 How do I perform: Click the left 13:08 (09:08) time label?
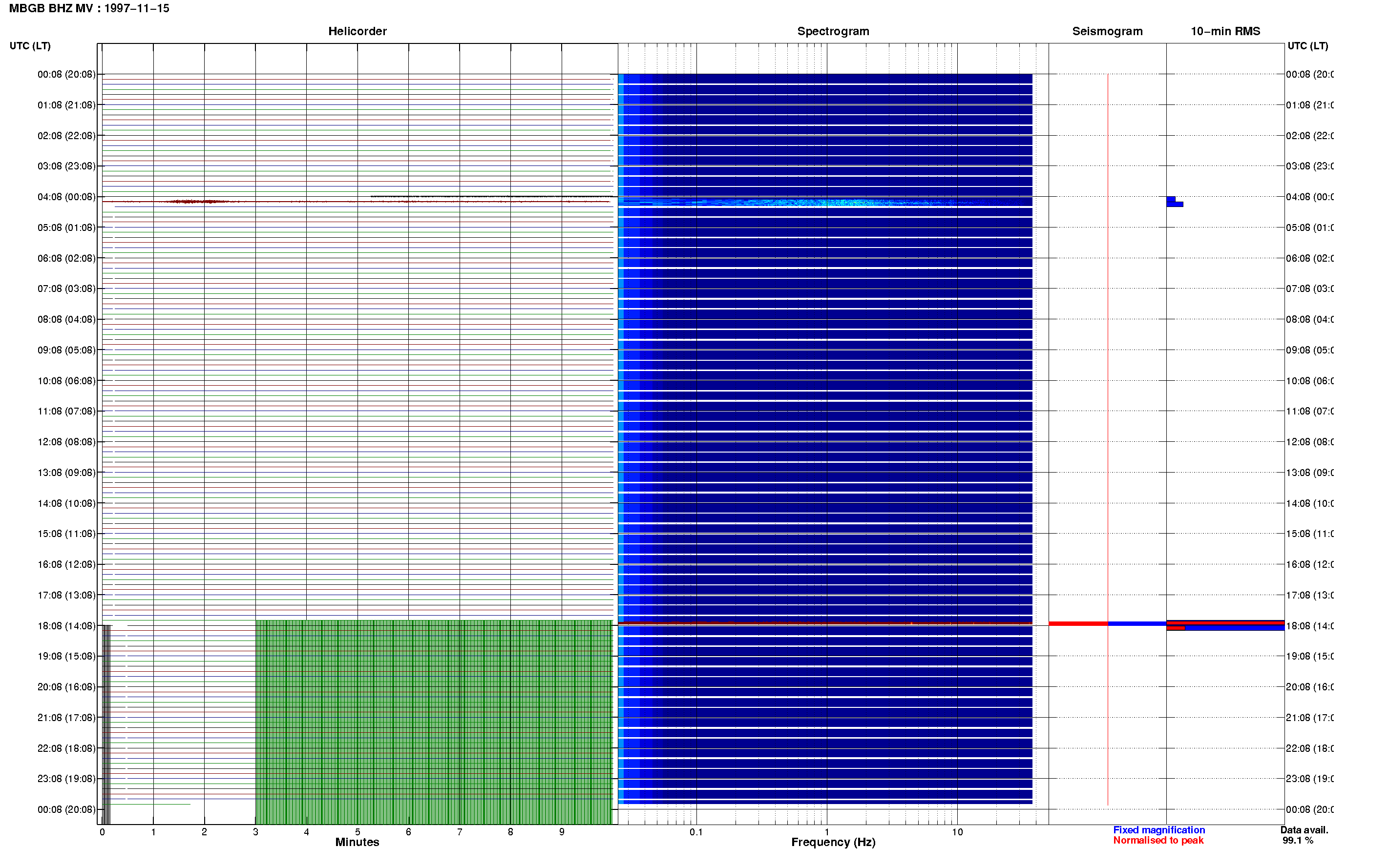pos(66,473)
